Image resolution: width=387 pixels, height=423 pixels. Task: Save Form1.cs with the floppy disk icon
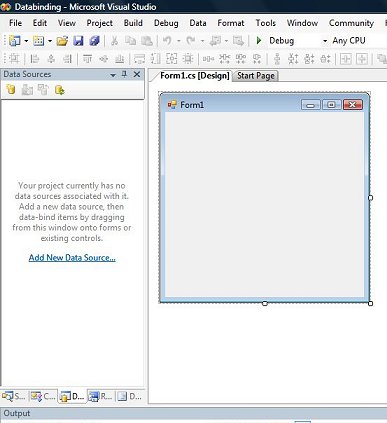tap(78, 41)
